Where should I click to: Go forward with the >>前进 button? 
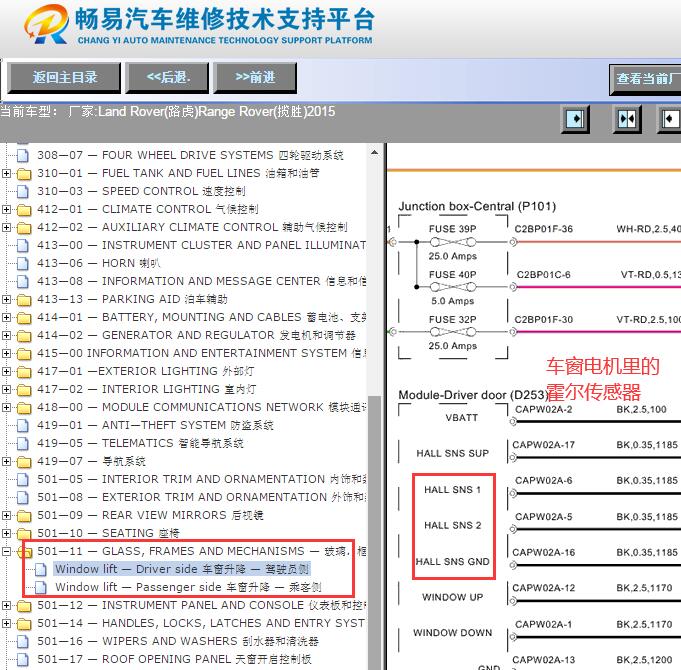[255, 78]
